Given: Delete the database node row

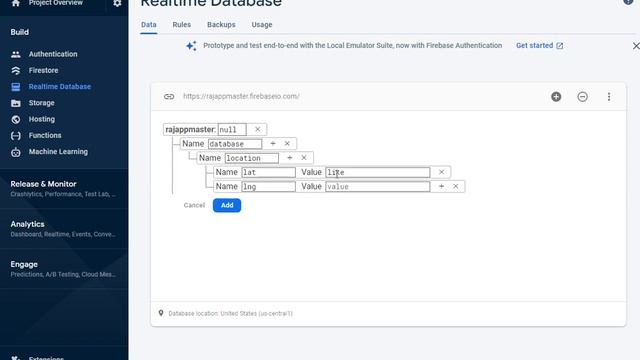Looking at the screenshot, I should pyautogui.click(x=287, y=144).
